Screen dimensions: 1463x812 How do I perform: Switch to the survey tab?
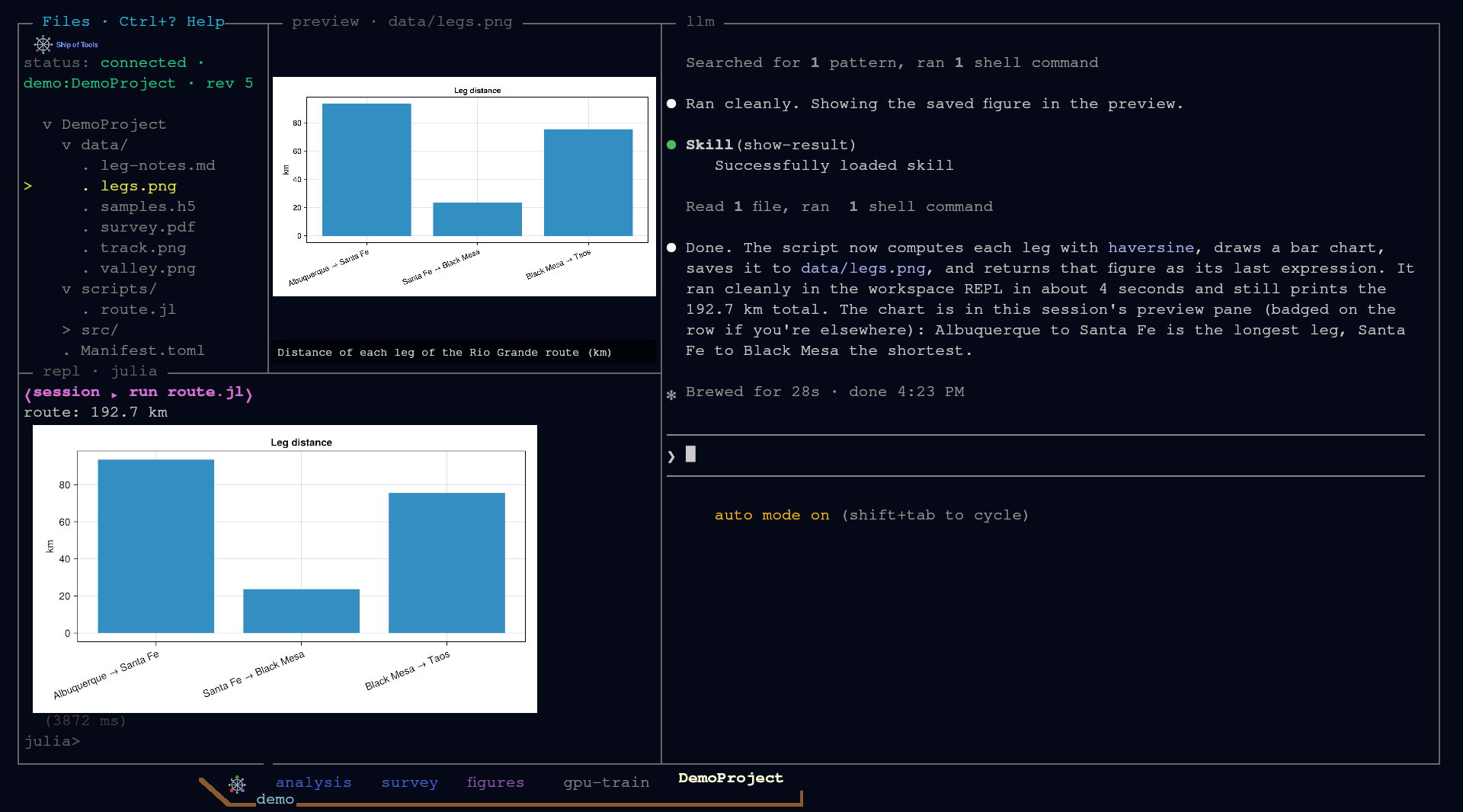tap(410, 782)
